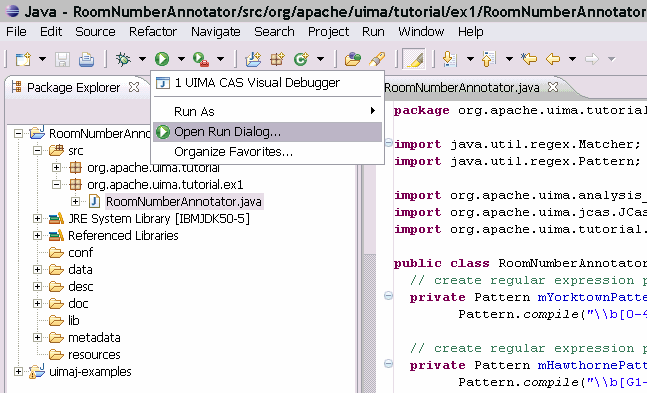Click the Last Edit Location icon

529,59
